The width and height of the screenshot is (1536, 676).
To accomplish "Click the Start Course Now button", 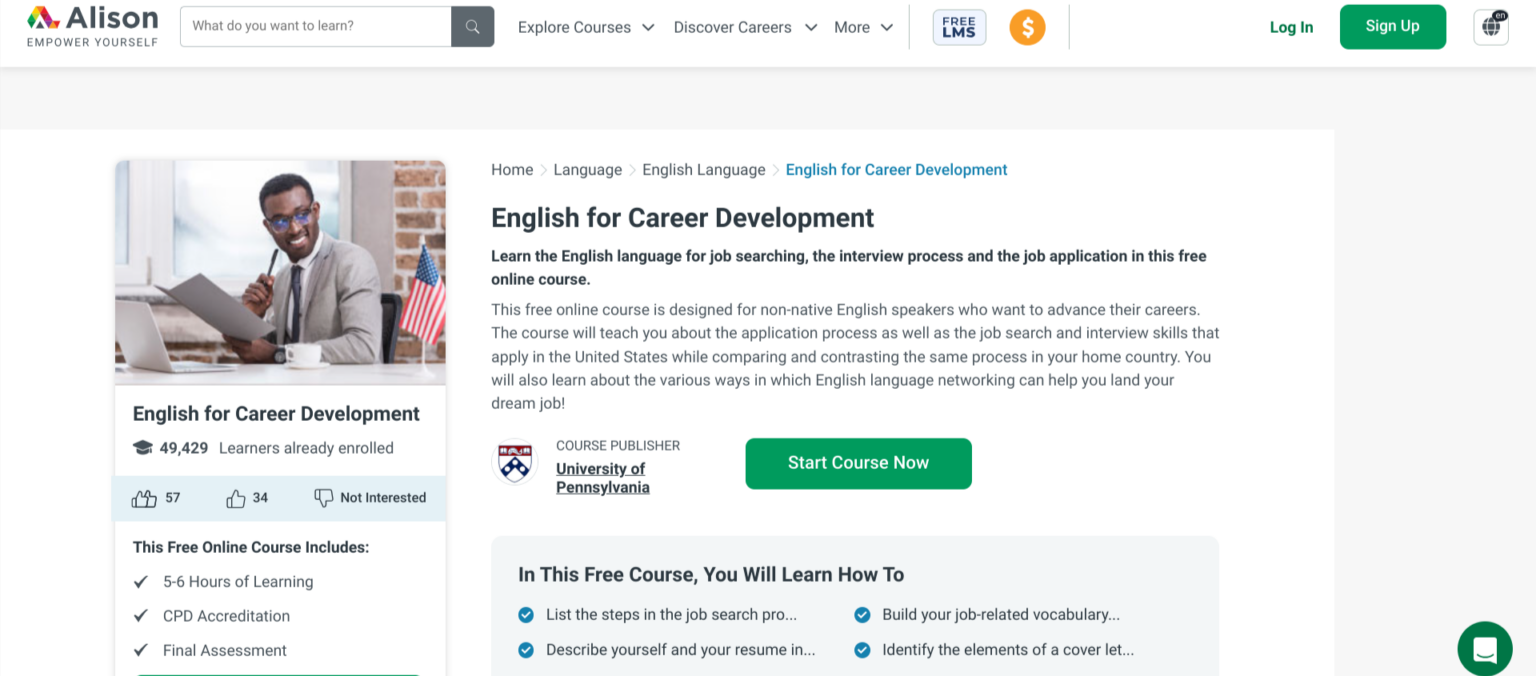I will point(858,463).
